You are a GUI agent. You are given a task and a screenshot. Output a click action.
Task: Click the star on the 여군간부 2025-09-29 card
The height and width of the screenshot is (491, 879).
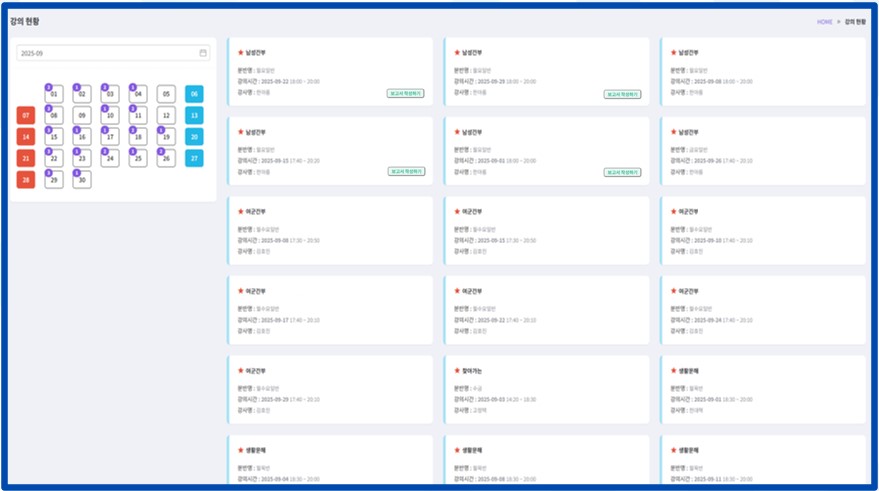point(240,370)
